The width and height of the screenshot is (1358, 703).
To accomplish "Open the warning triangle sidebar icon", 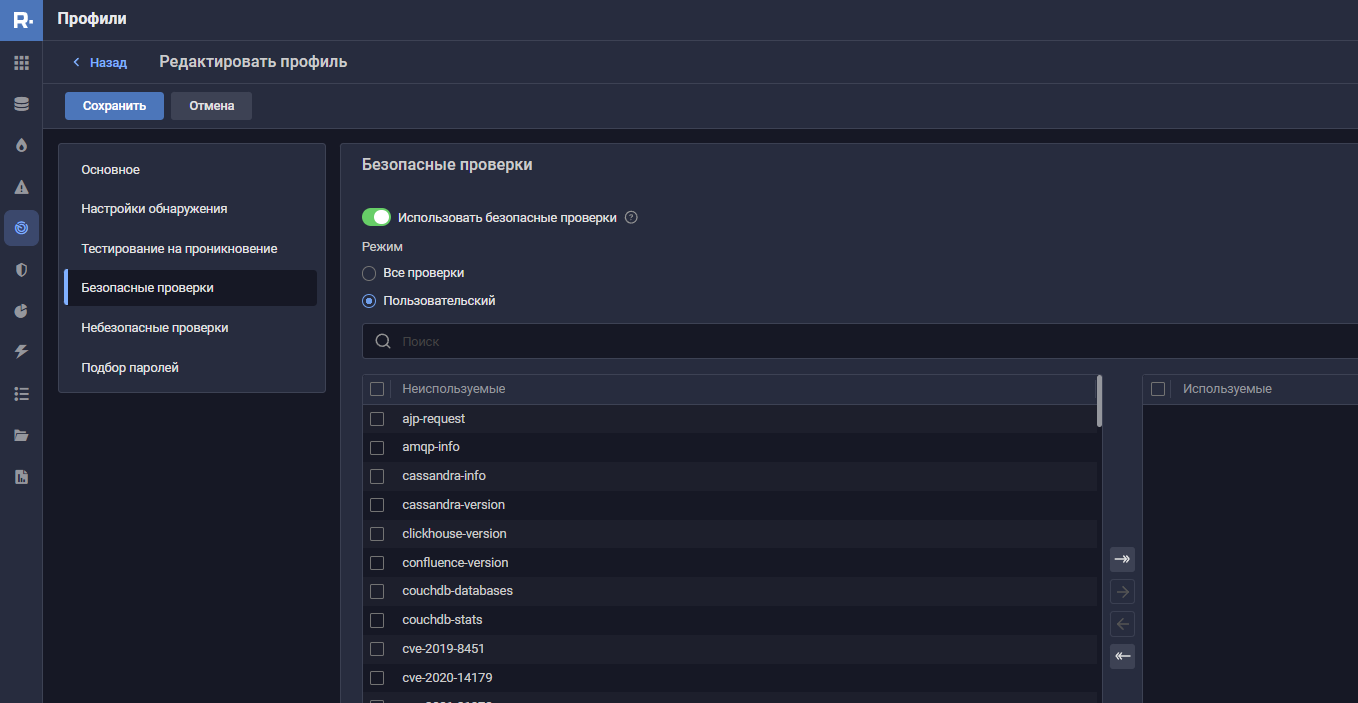I will 21,187.
